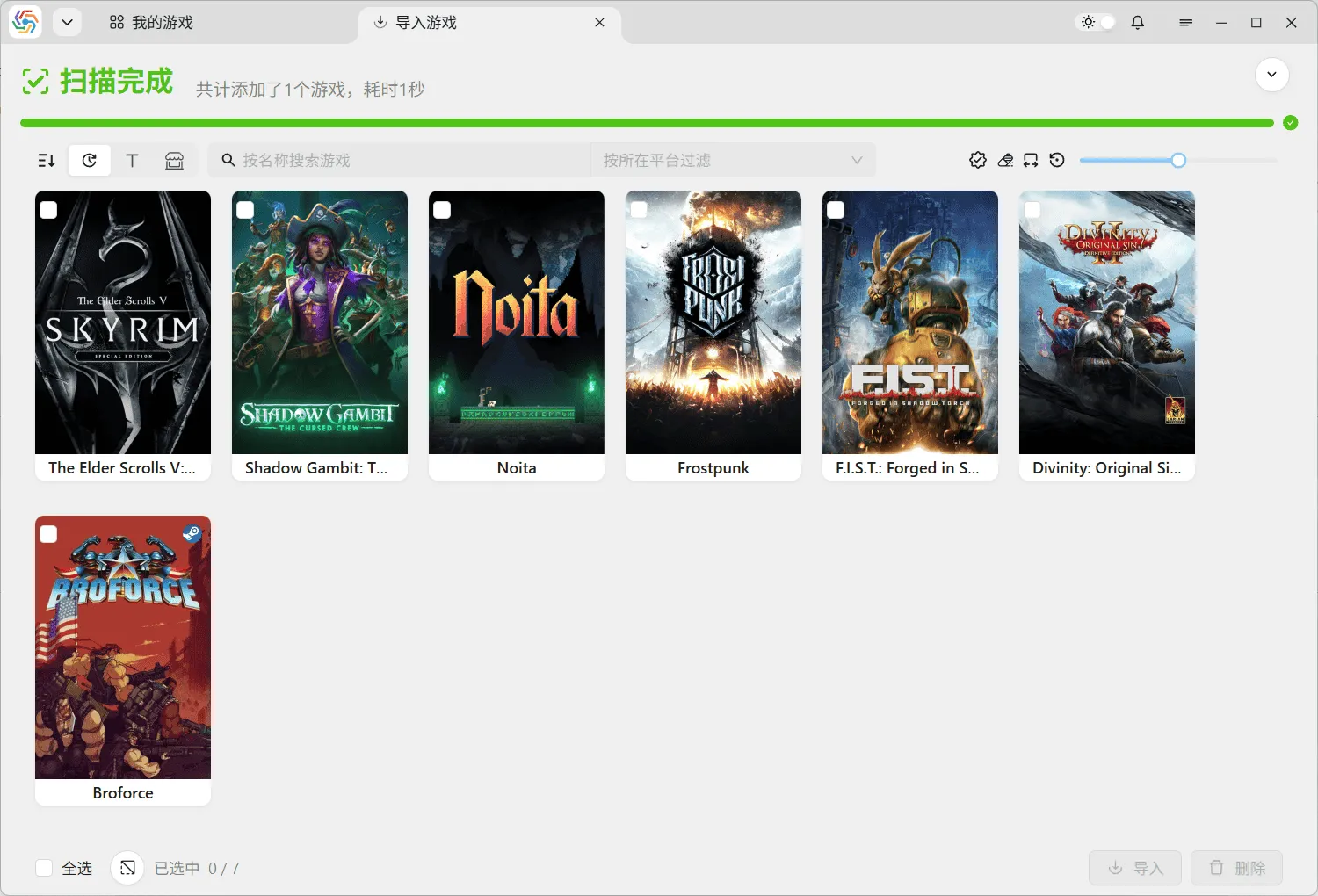Open the hamburger menu at top right
The image size is (1318, 896).
[1185, 22]
